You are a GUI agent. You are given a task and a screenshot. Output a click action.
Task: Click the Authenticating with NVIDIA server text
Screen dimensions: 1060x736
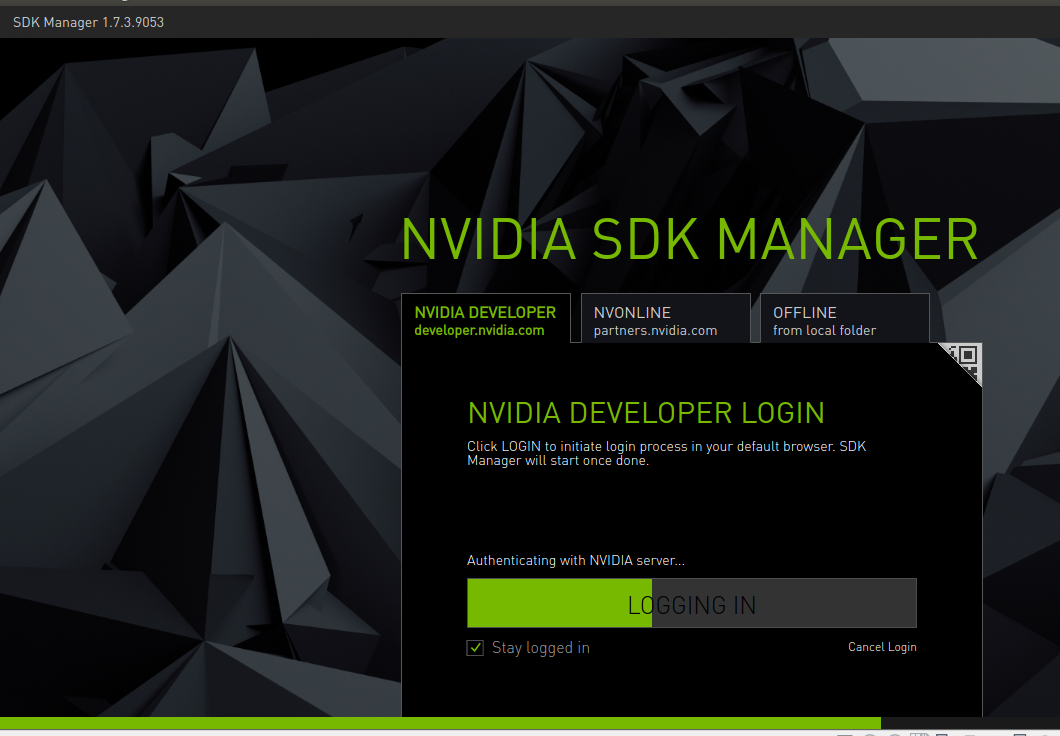coord(576,560)
